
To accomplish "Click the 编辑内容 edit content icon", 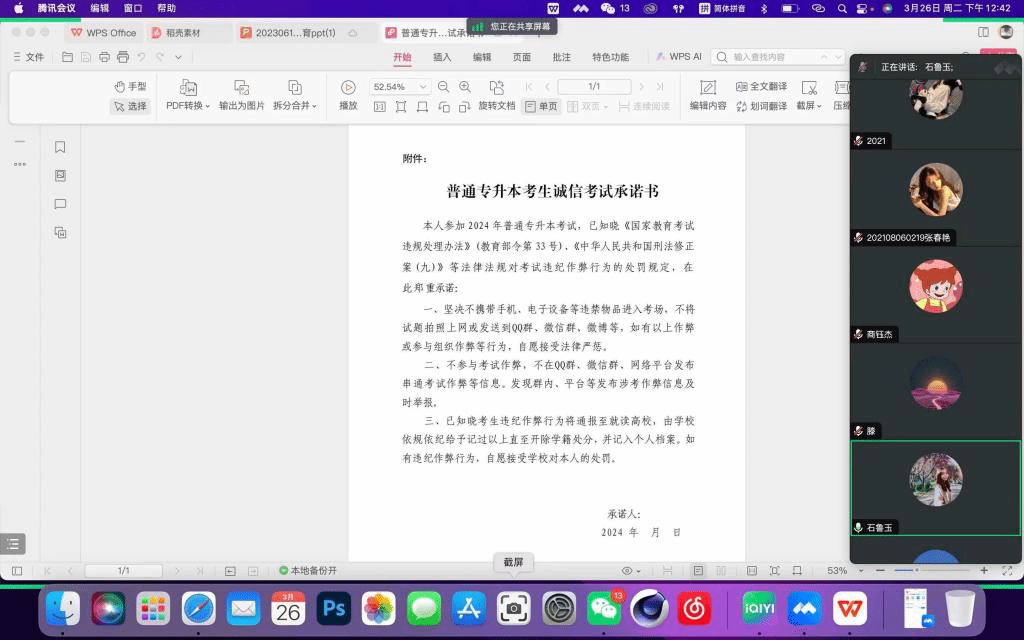I will 707,88.
